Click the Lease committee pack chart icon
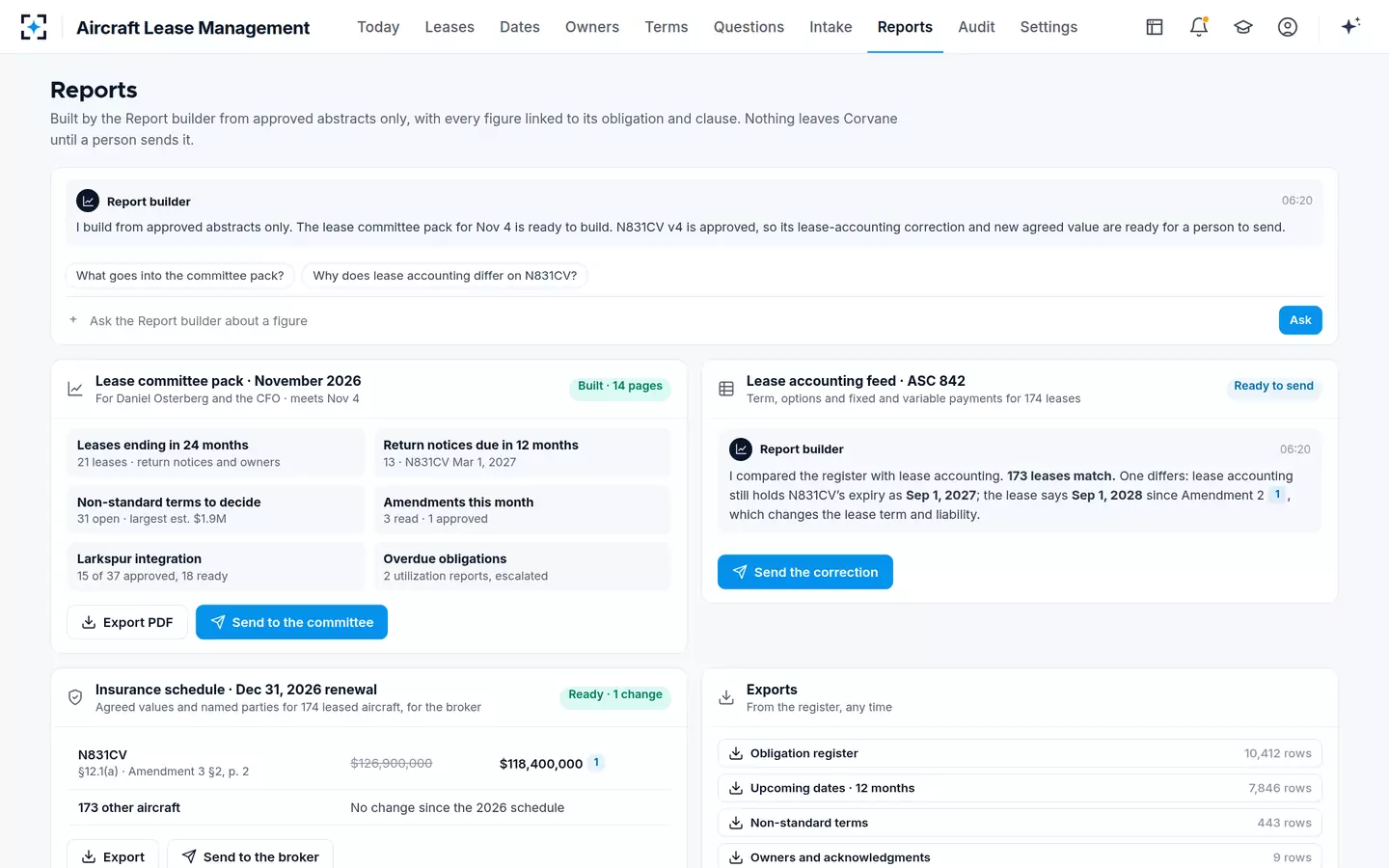The image size is (1389, 868). 75,389
